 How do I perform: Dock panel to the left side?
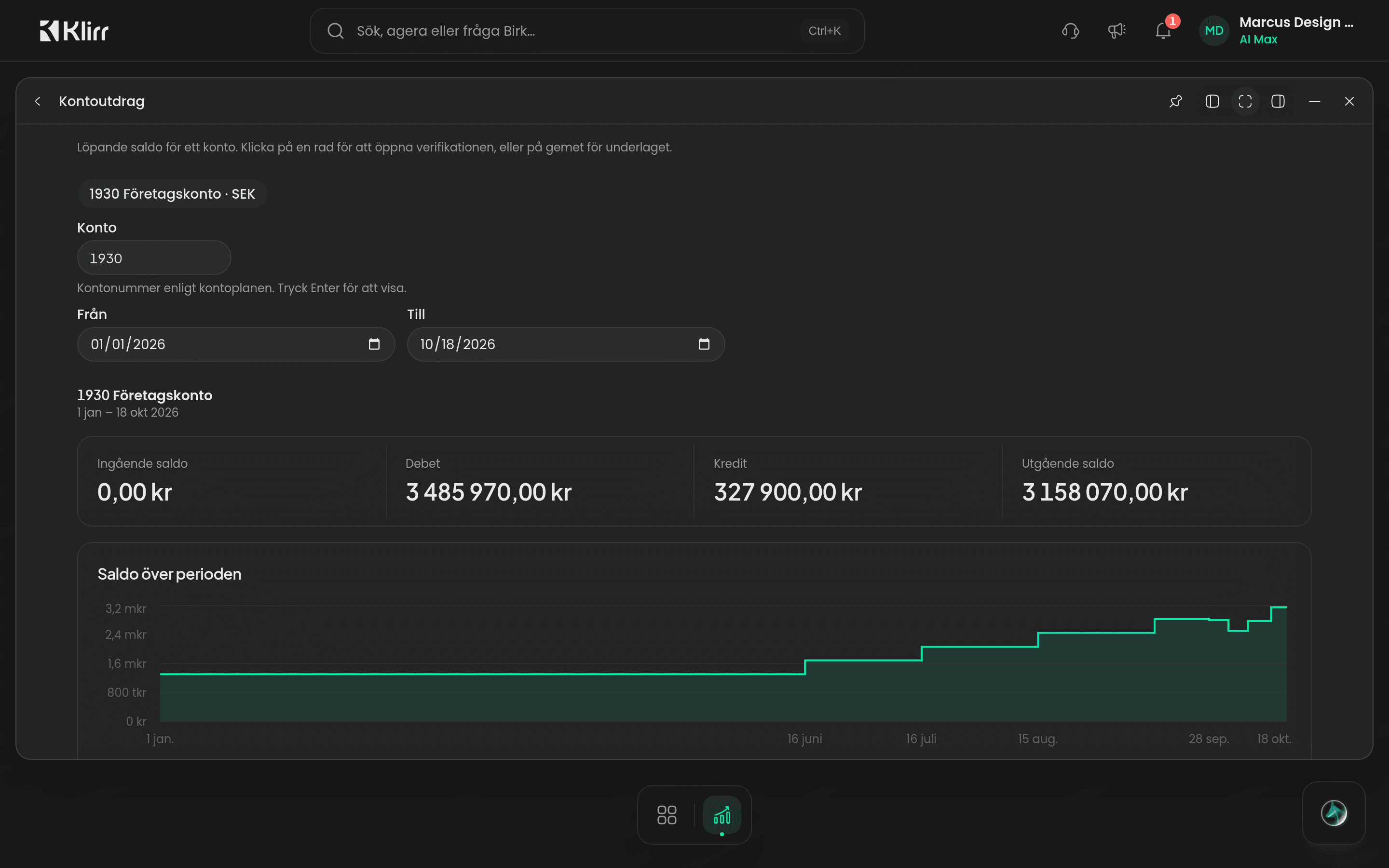[x=1212, y=102]
